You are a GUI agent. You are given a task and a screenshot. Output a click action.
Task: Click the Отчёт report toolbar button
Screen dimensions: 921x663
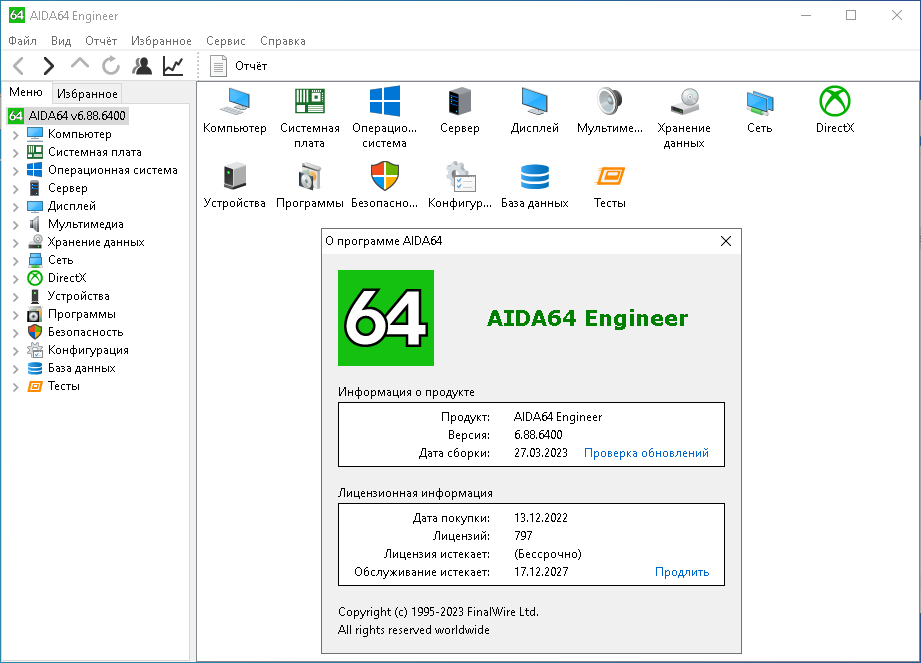(238, 66)
